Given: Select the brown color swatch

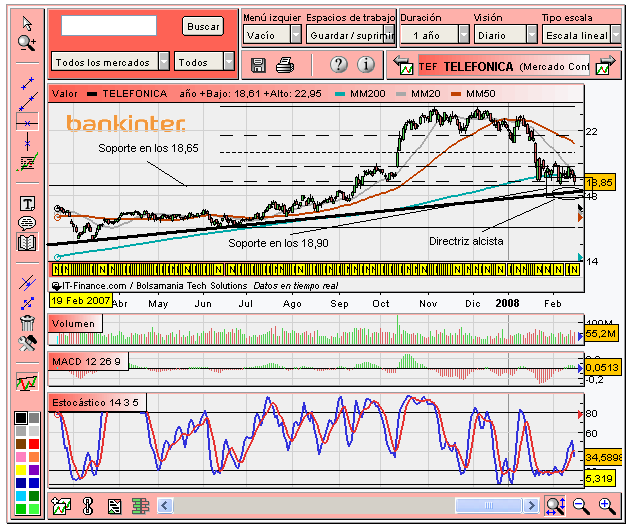Looking at the screenshot, I should (x=21, y=444).
